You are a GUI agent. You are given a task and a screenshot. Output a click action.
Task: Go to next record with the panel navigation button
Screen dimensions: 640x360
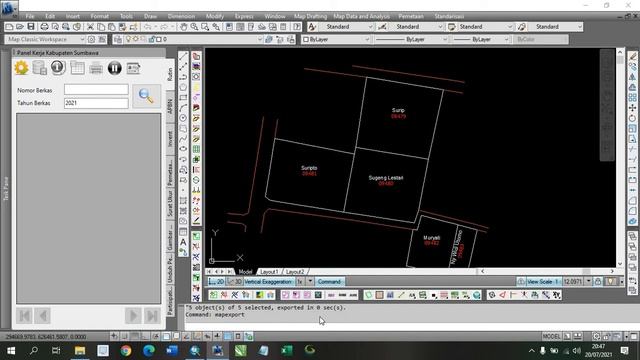pyautogui.click(x=133, y=316)
